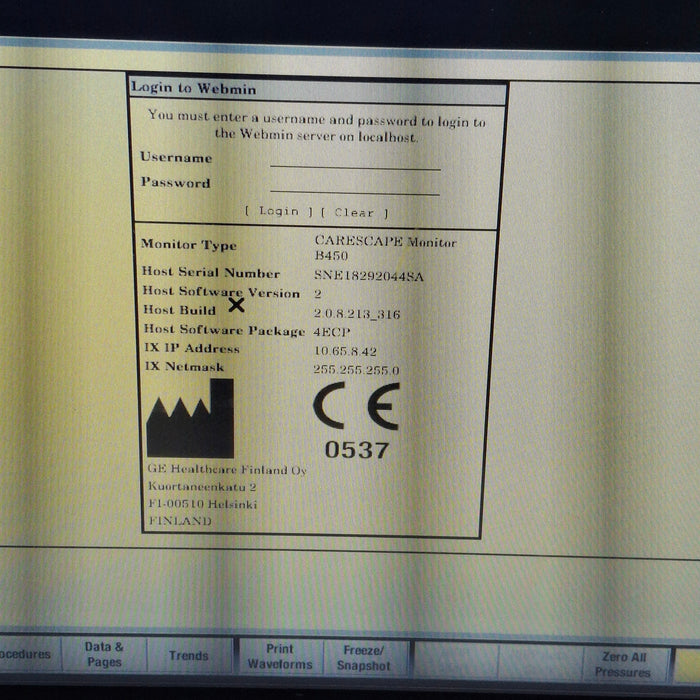Open the Data & Pages menu
700x700 pixels.
(104, 654)
